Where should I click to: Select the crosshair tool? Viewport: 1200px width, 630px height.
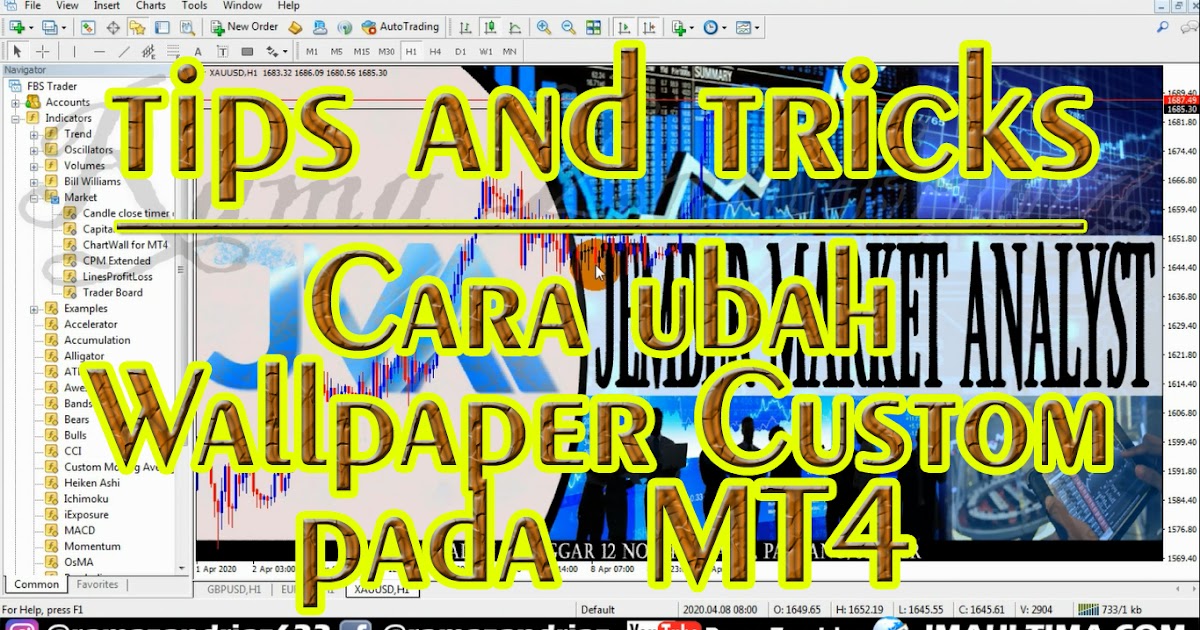pyautogui.click(x=43, y=51)
